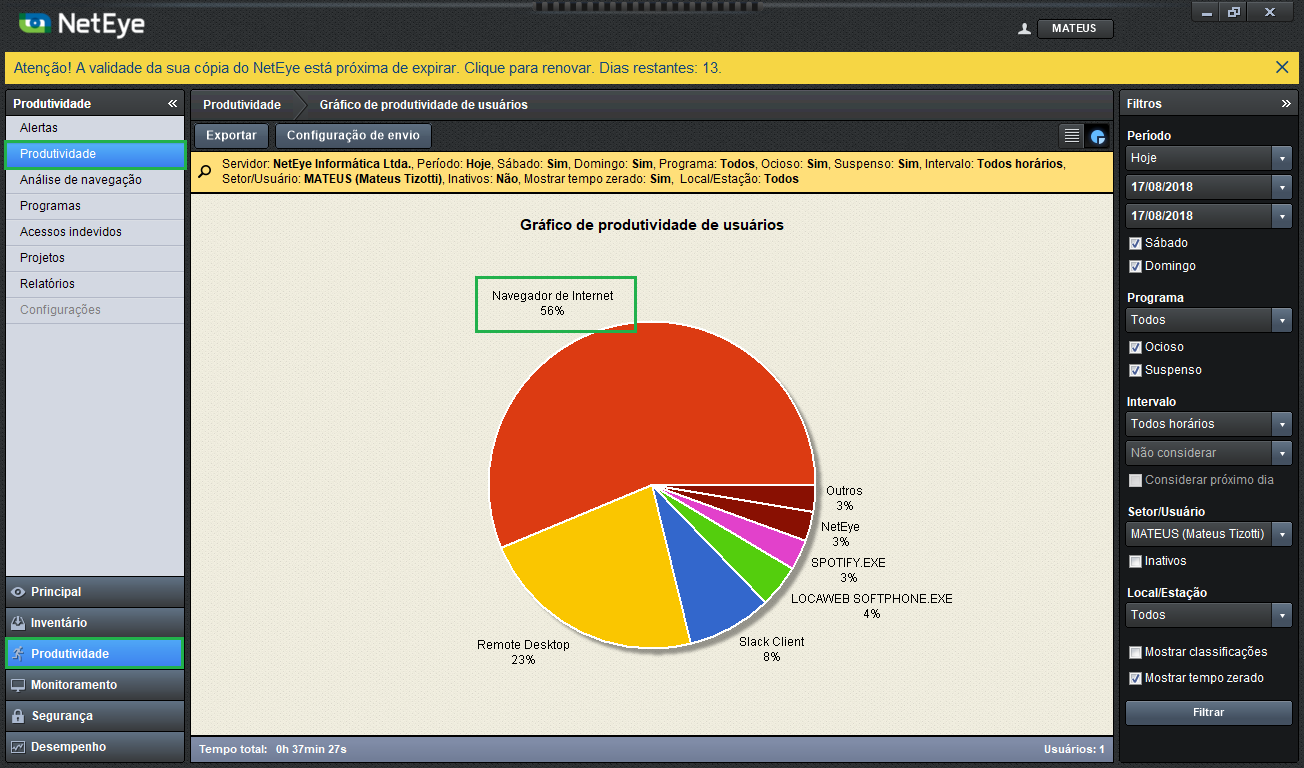Collapse the Filtros panel with arrows

[x=1286, y=104]
